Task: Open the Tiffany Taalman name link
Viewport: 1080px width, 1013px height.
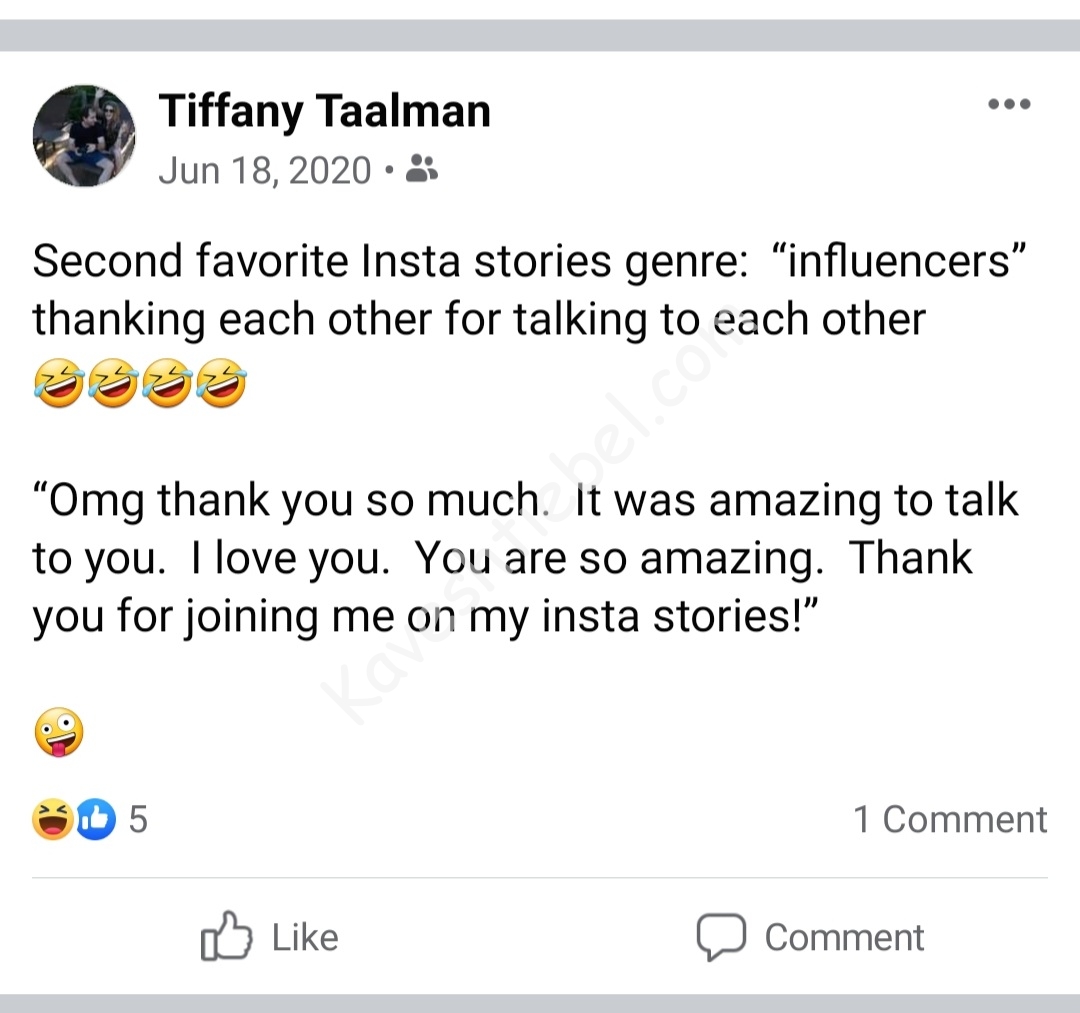Action: [324, 110]
